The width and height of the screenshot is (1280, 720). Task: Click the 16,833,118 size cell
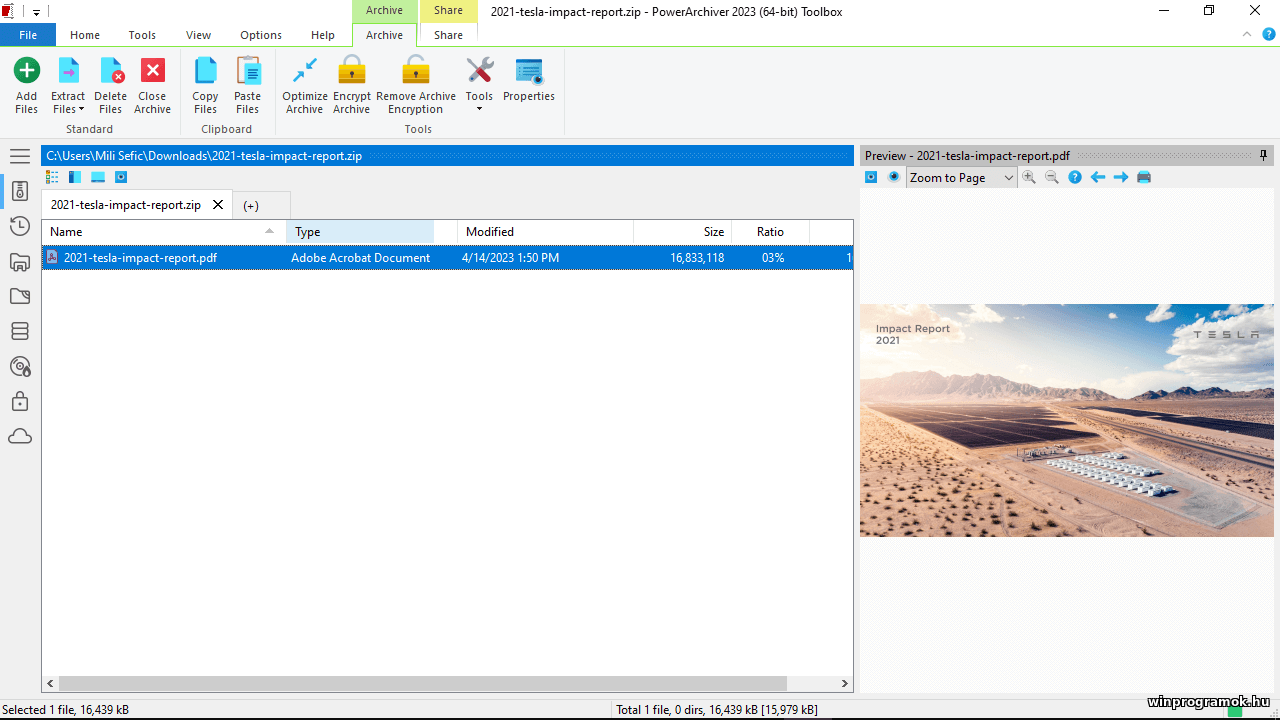point(697,258)
